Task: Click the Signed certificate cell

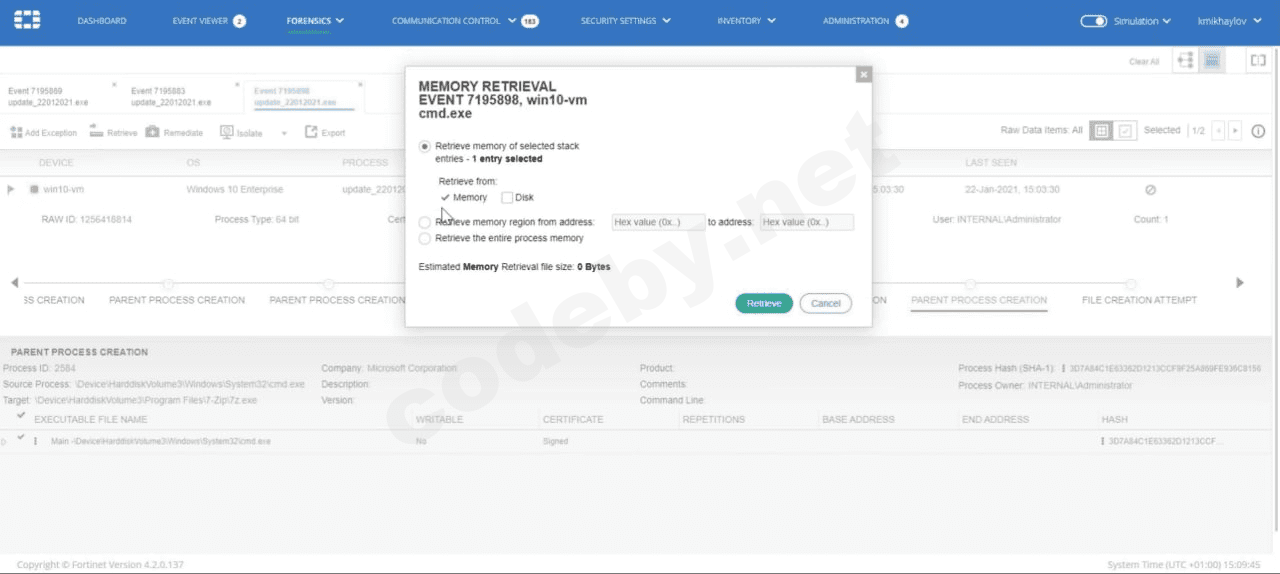Action: (x=555, y=441)
